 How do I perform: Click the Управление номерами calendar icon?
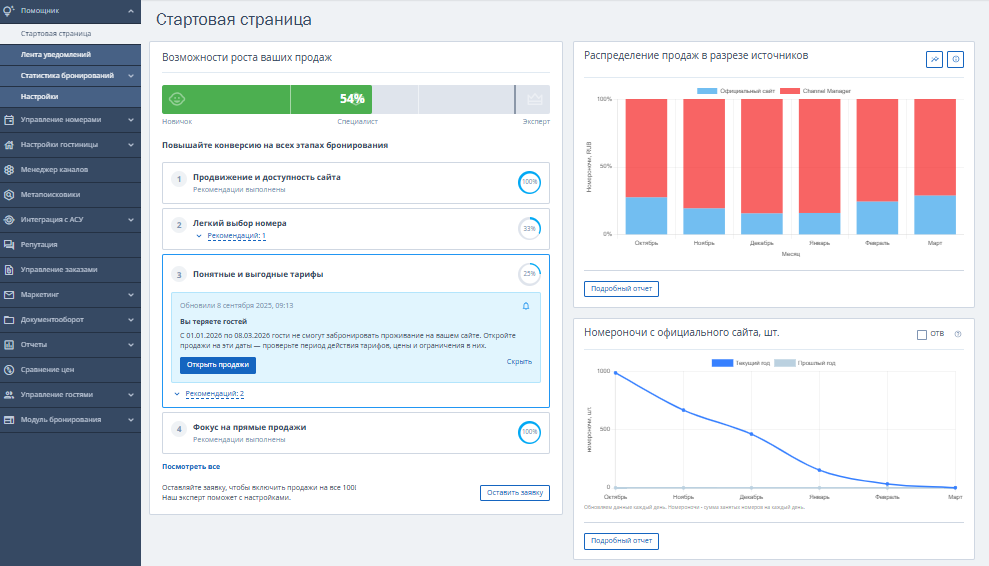[x=9, y=119]
